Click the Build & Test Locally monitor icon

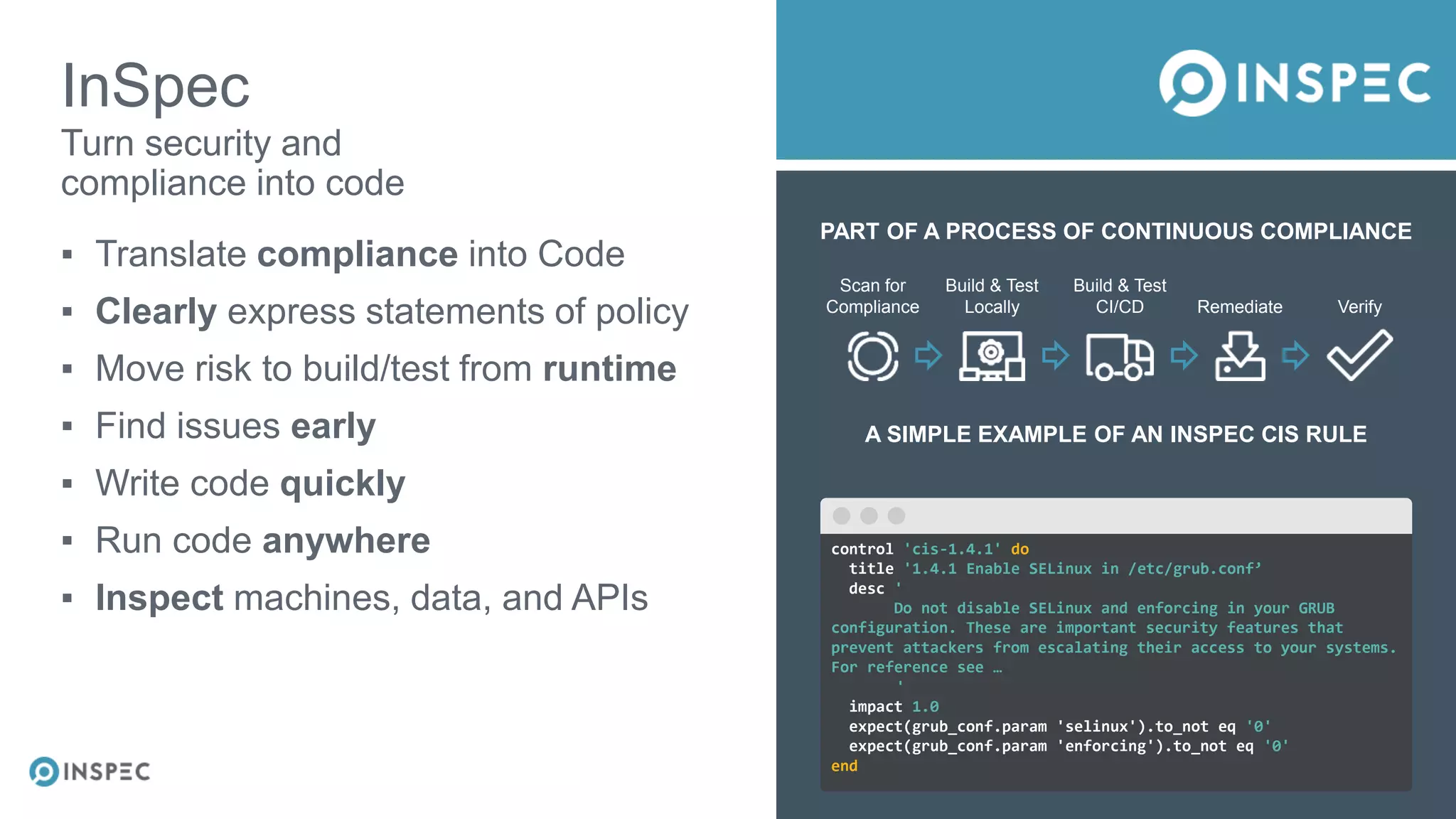(992, 355)
